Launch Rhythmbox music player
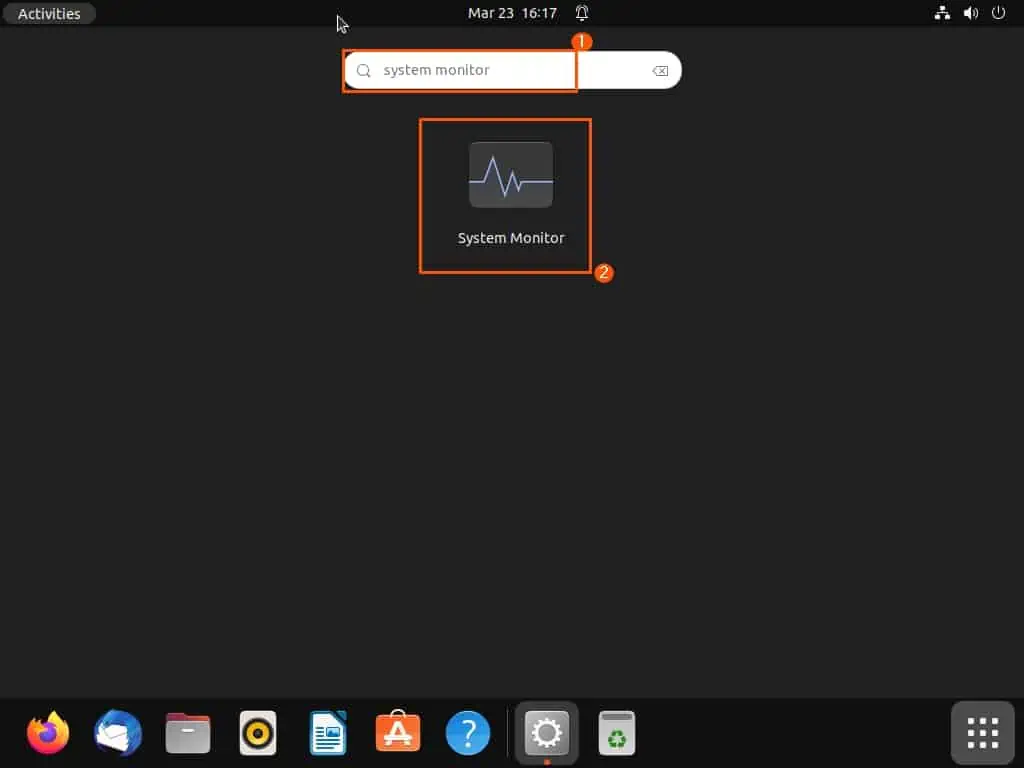1024x768 pixels. tap(258, 733)
